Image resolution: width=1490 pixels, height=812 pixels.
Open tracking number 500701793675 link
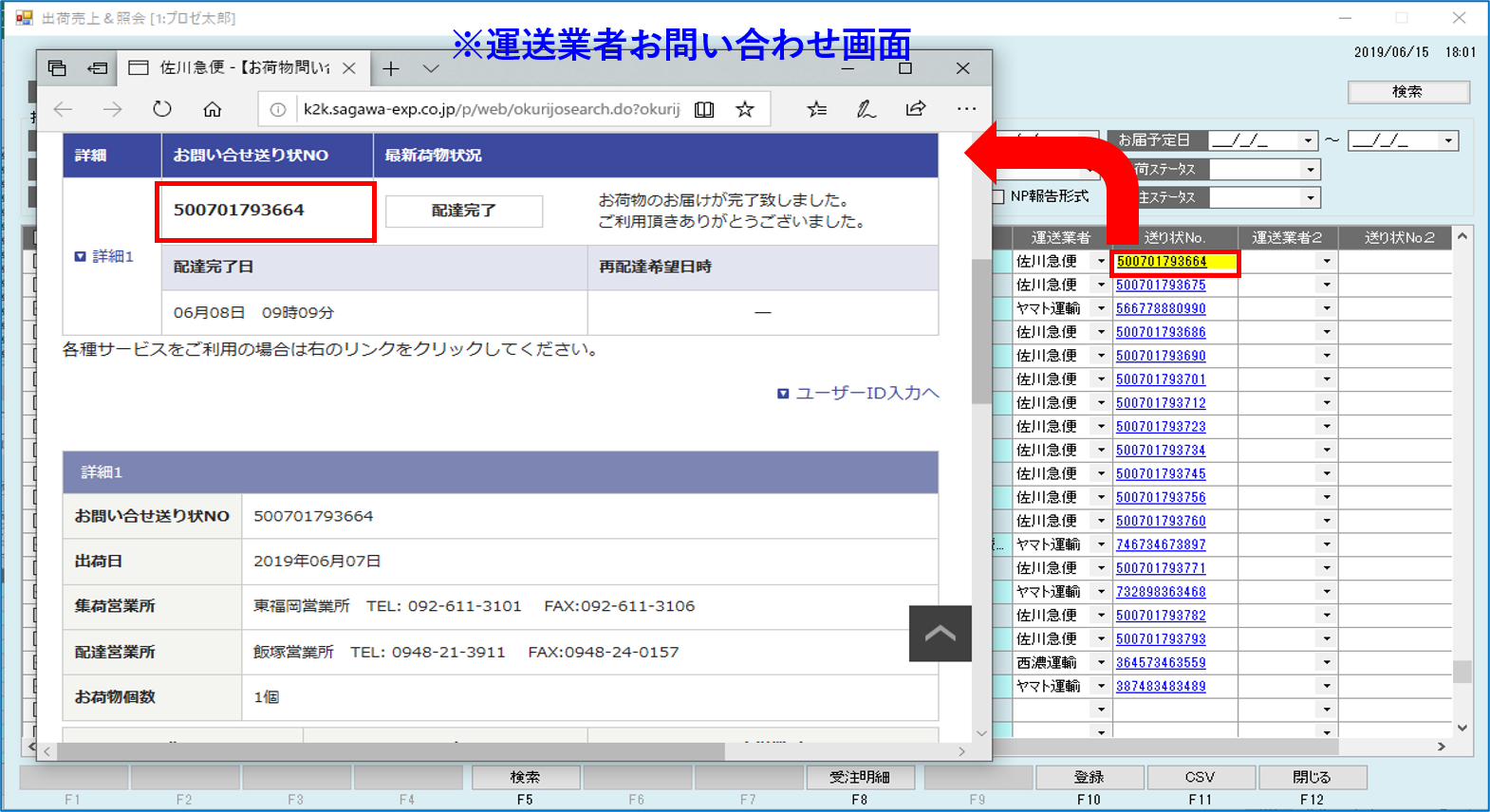click(x=1161, y=286)
